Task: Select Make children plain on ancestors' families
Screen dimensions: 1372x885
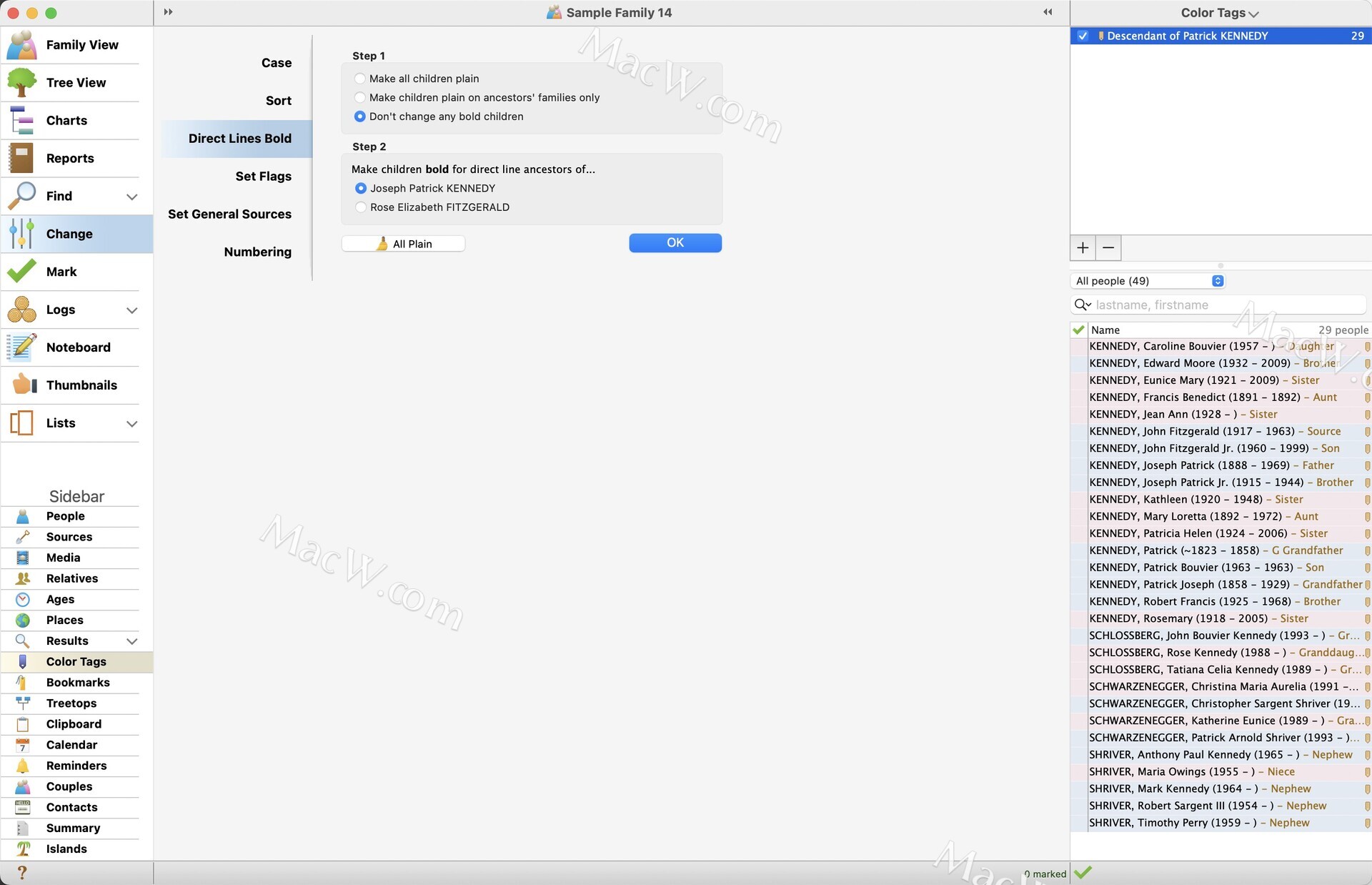Action: pyautogui.click(x=360, y=97)
